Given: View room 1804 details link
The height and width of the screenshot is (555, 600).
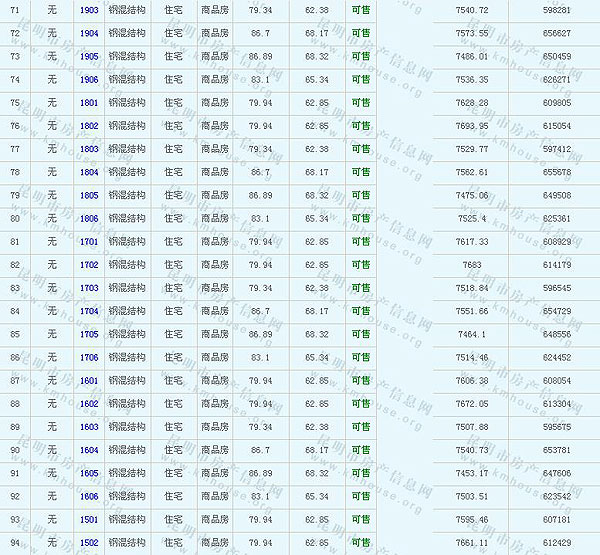Looking at the screenshot, I should 89,172.
